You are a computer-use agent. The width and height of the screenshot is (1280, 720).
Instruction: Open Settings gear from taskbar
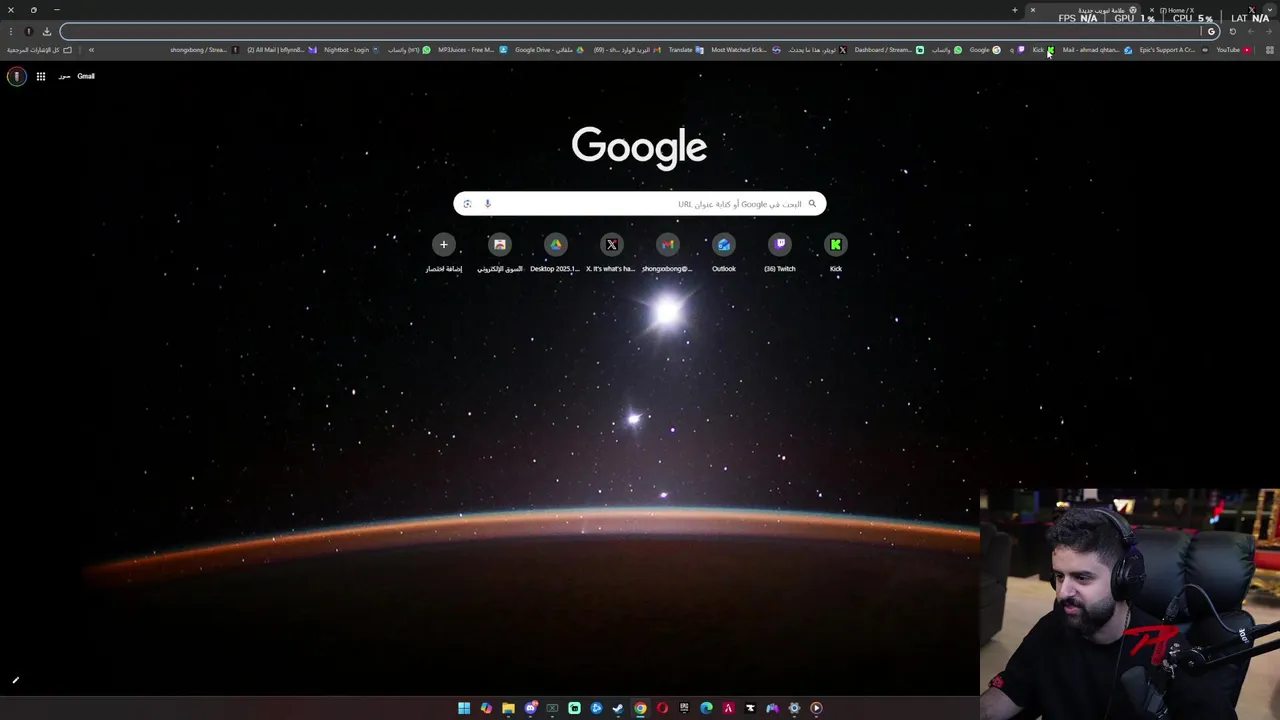point(794,708)
